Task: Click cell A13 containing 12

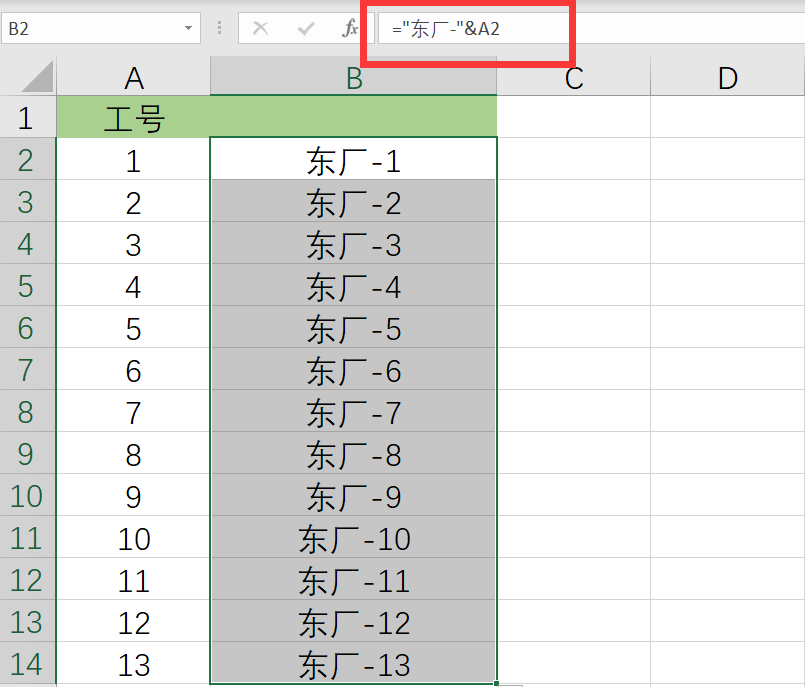Action: click(x=133, y=622)
